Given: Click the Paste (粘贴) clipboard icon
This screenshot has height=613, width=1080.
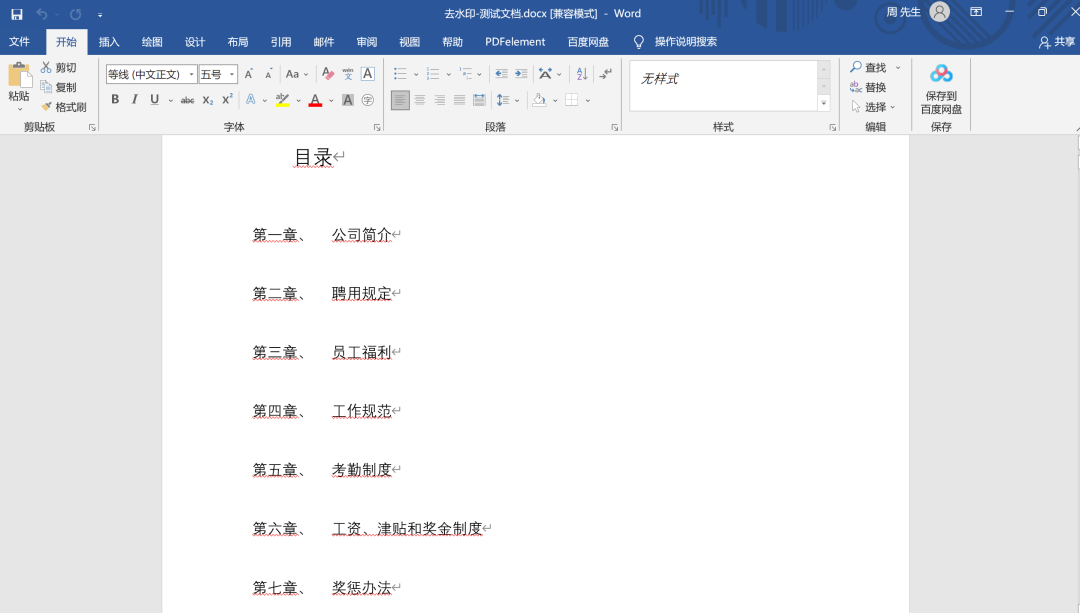Looking at the screenshot, I should click(x=19, y=76).
